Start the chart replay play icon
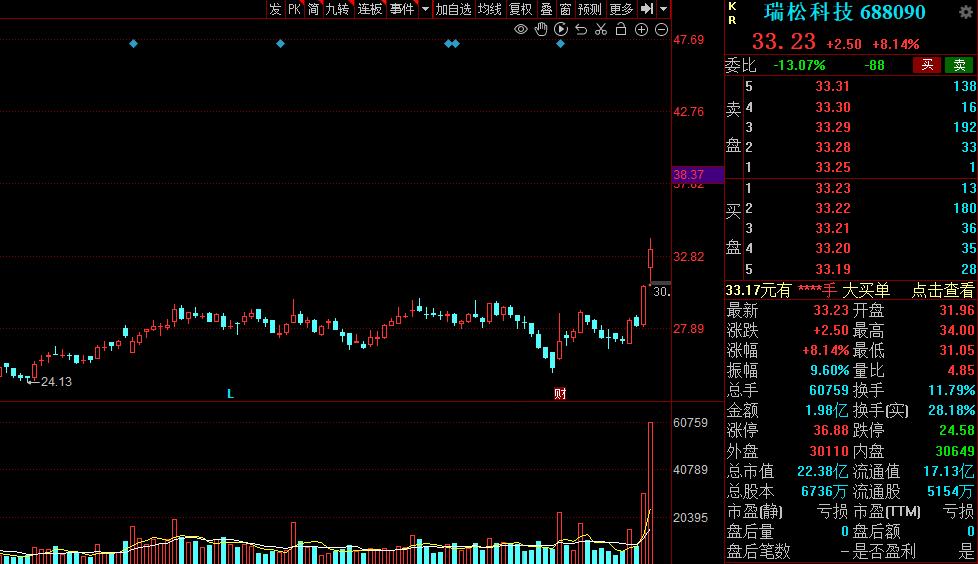 pos(561,29)
